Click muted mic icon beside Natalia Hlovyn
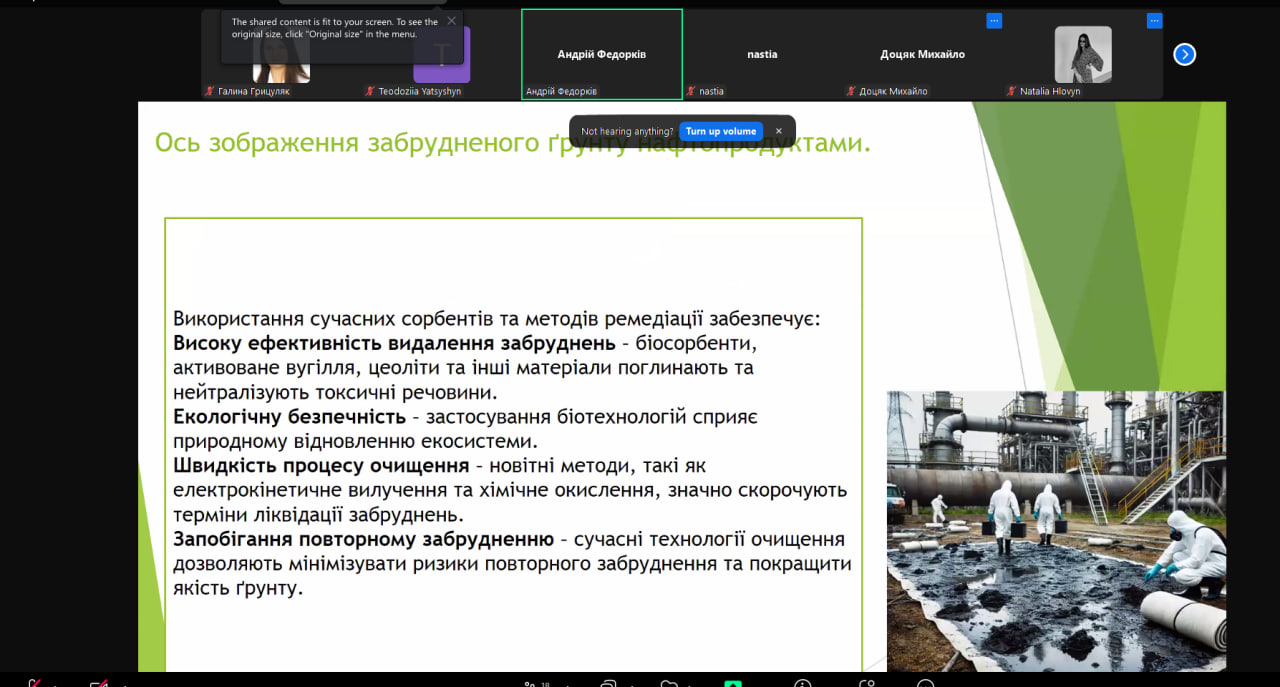The height and width of the screenshot is (687, 1280). (1012, 91)
